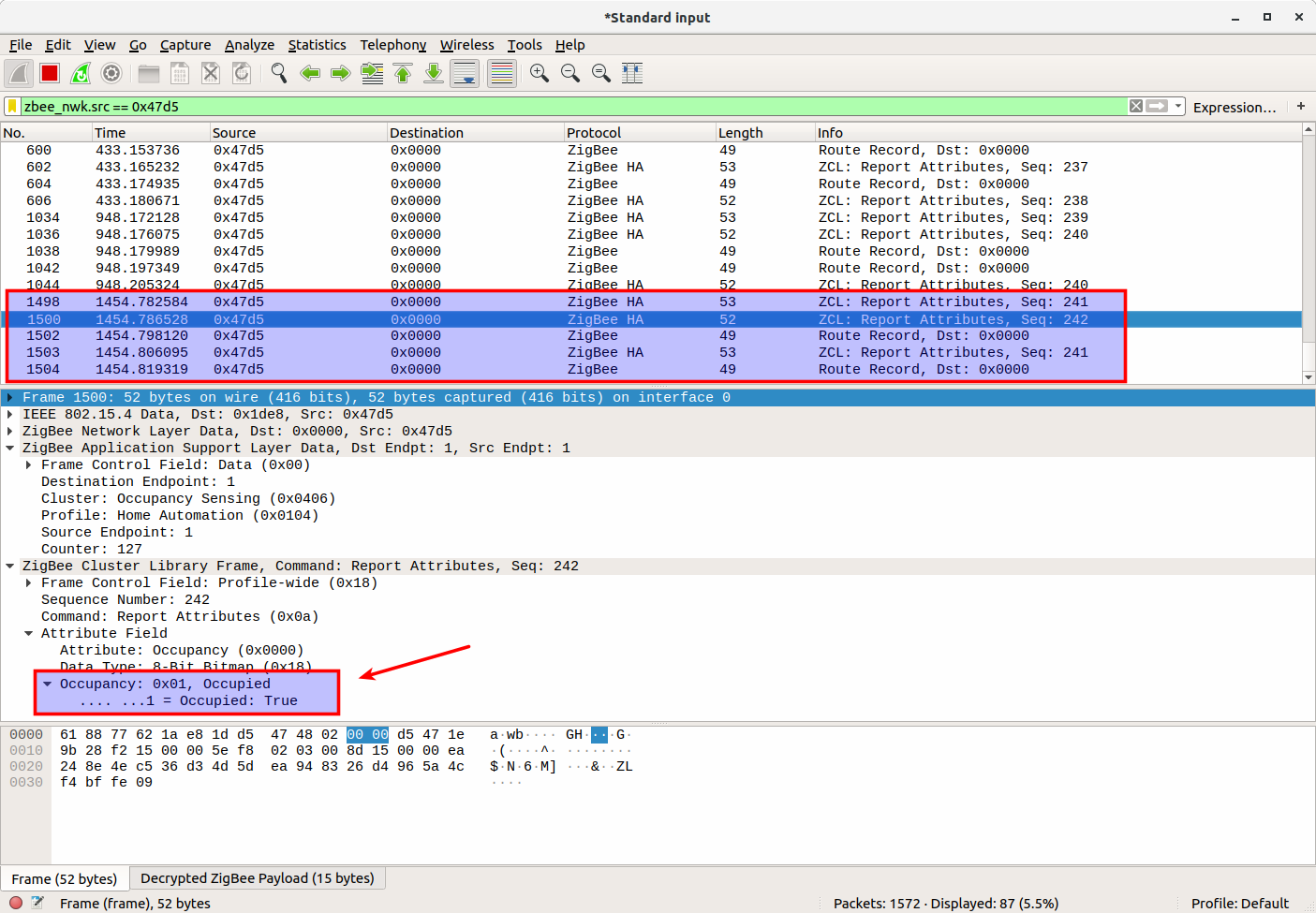This screenshot has height=913, width=1316.
Task: Sort by the Info column header
Action: pyautogui.click(x=1058, y=133)
